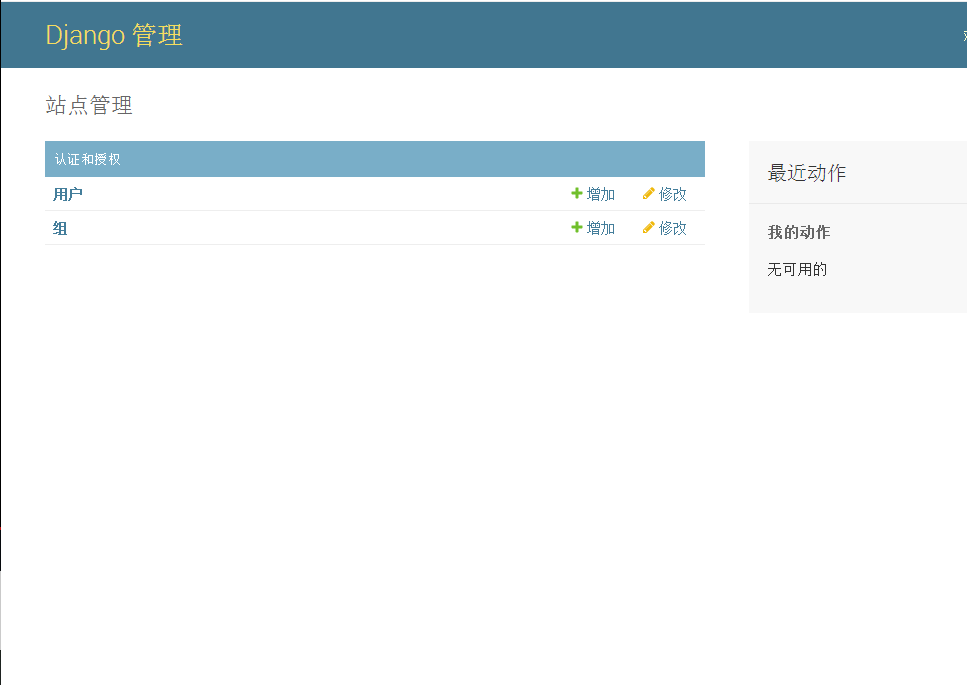Click the user link at the top-right header
Viewport: 967px width, 685px height.
[x=961, y=33]
